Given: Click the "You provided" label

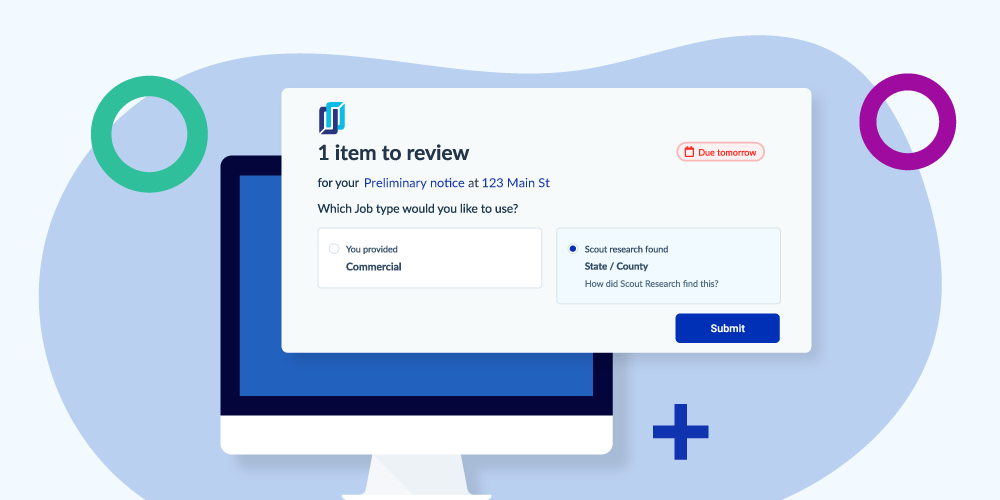Looking at the screenshot, I should tap(372, 249).
